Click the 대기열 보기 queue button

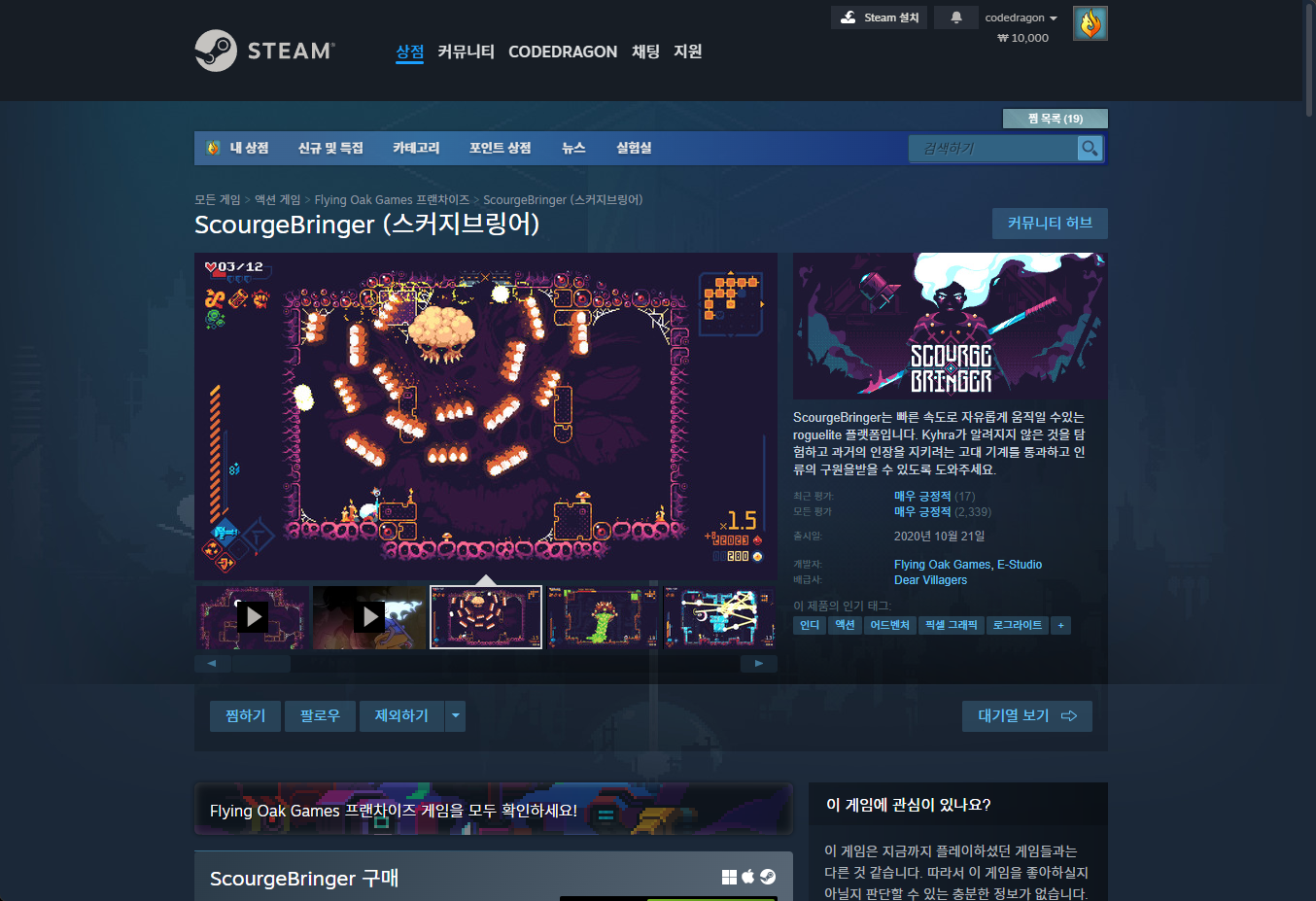[1027, 716]
